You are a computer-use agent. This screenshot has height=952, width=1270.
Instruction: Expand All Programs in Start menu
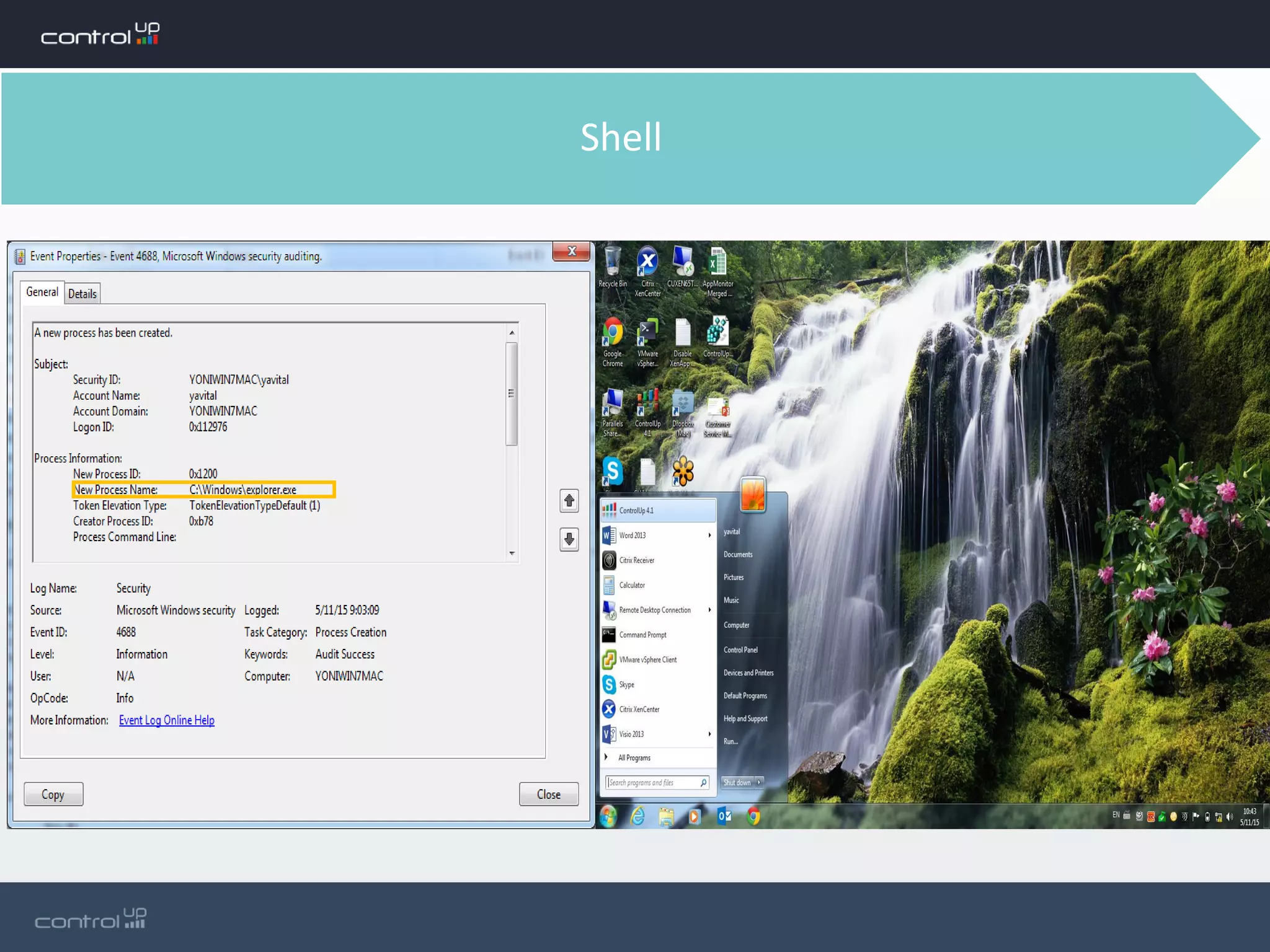click(x=634, y=758)
